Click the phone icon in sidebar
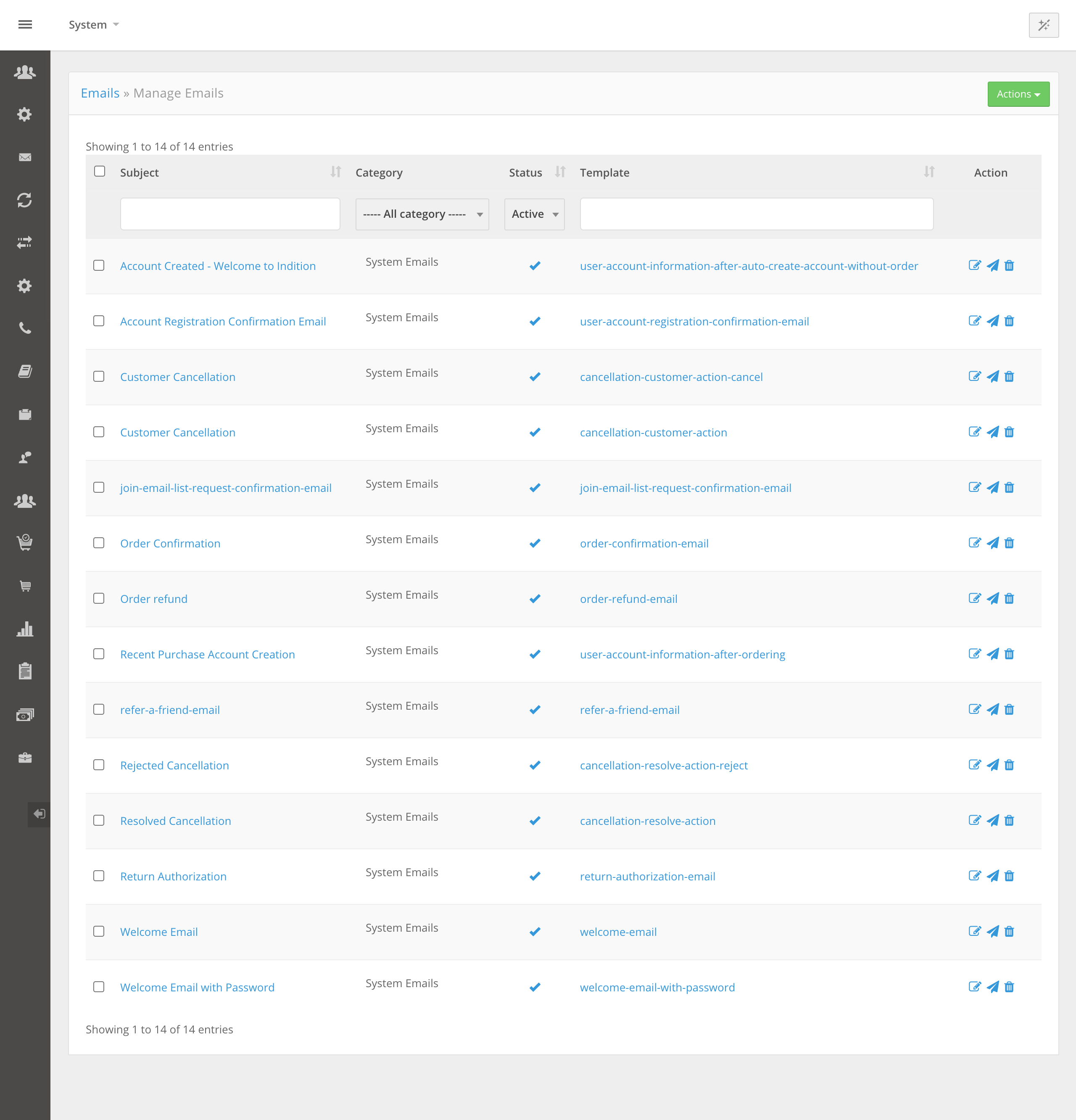Image resolution: width=1076 pixels, height=1120 pixels. coord(24,328)
